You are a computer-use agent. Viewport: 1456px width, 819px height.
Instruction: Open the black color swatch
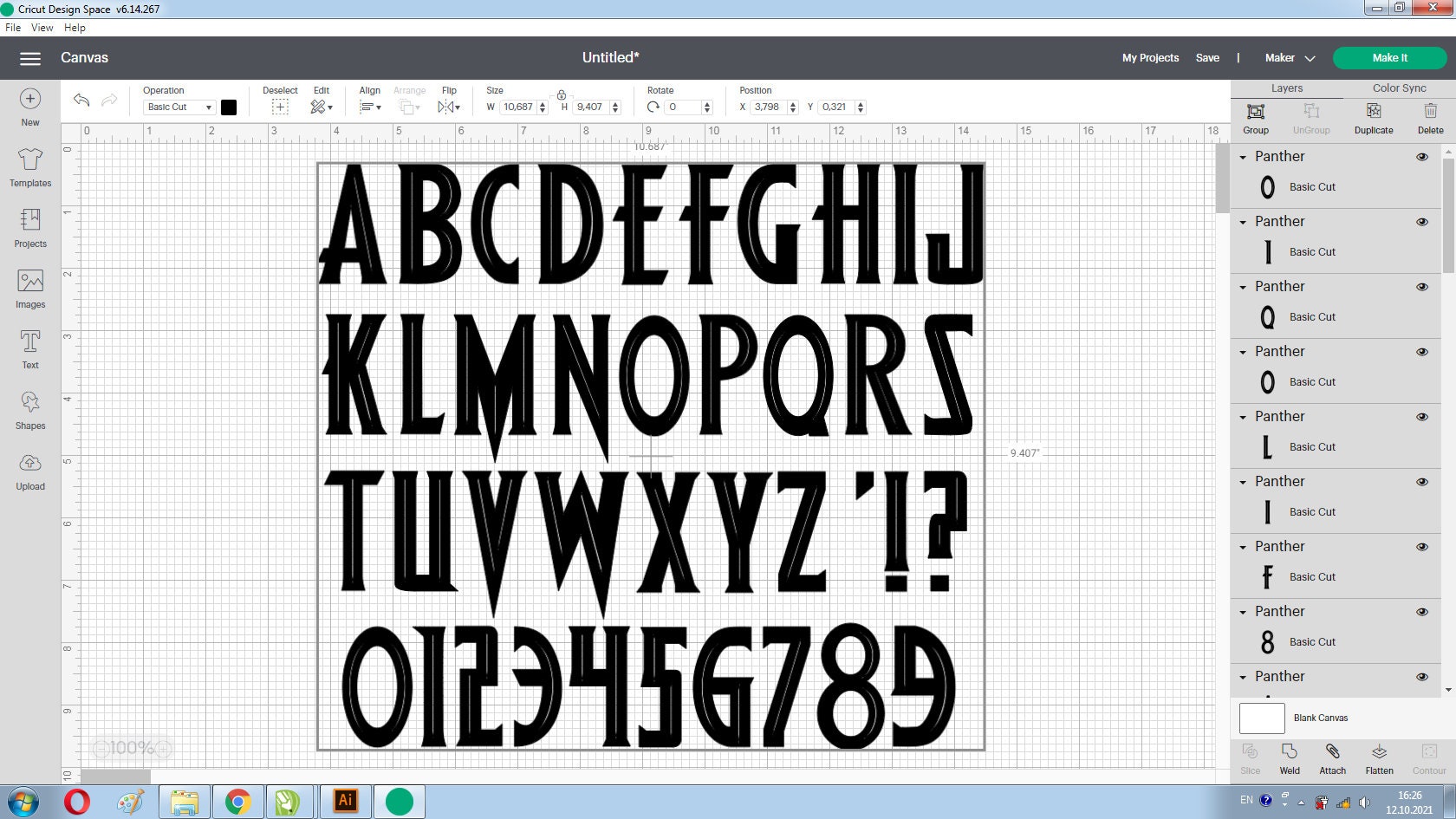[229, 107]
